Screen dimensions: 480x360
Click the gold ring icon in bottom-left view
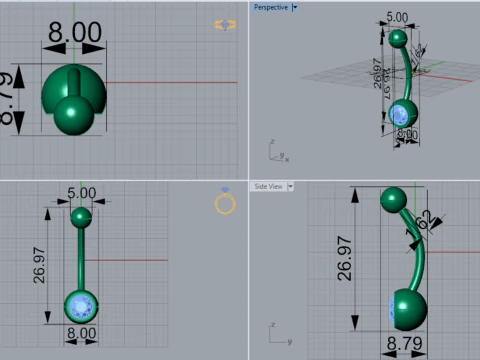[225, 201]
